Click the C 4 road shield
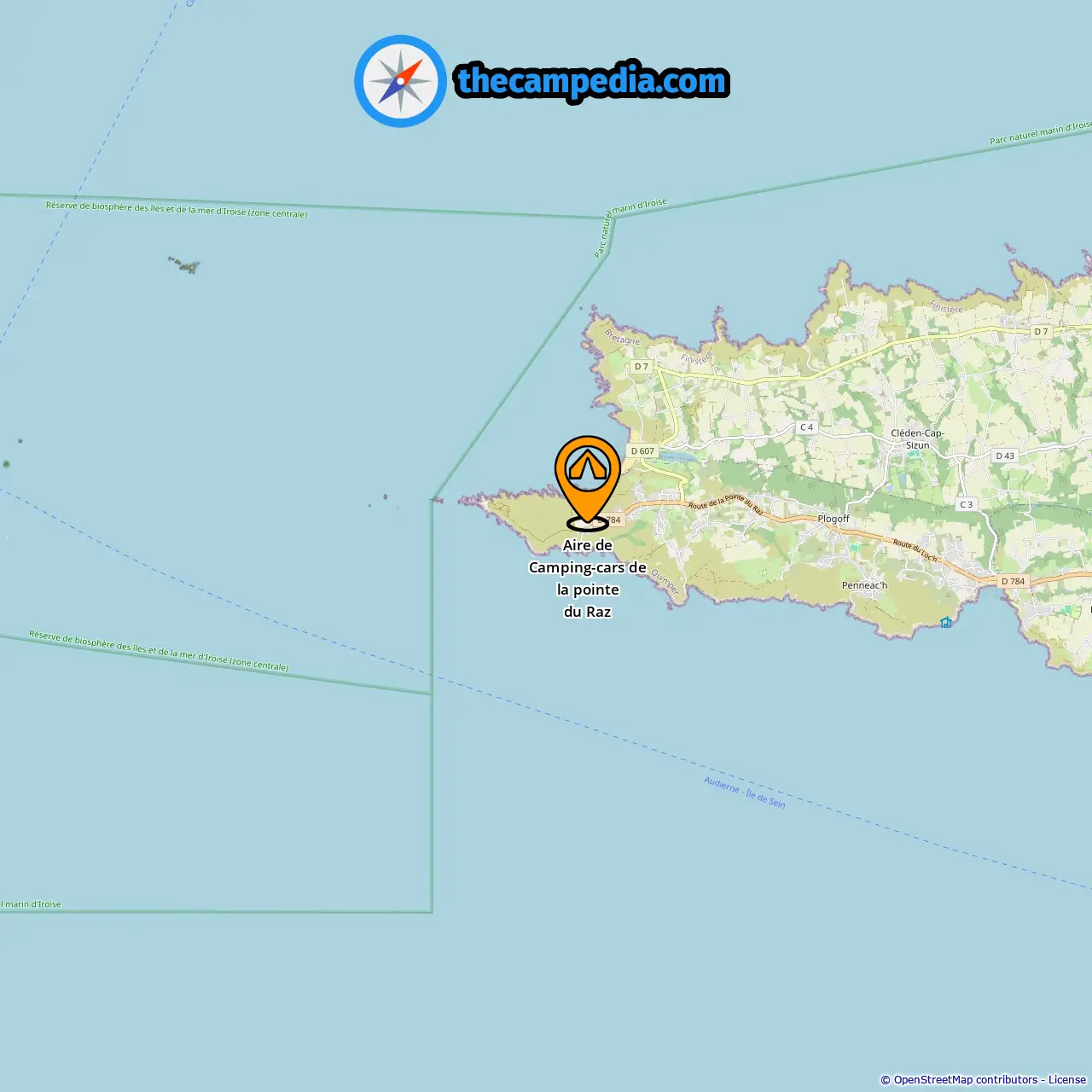Viewport: 1092px width, 1092px height. pos(806,427)
